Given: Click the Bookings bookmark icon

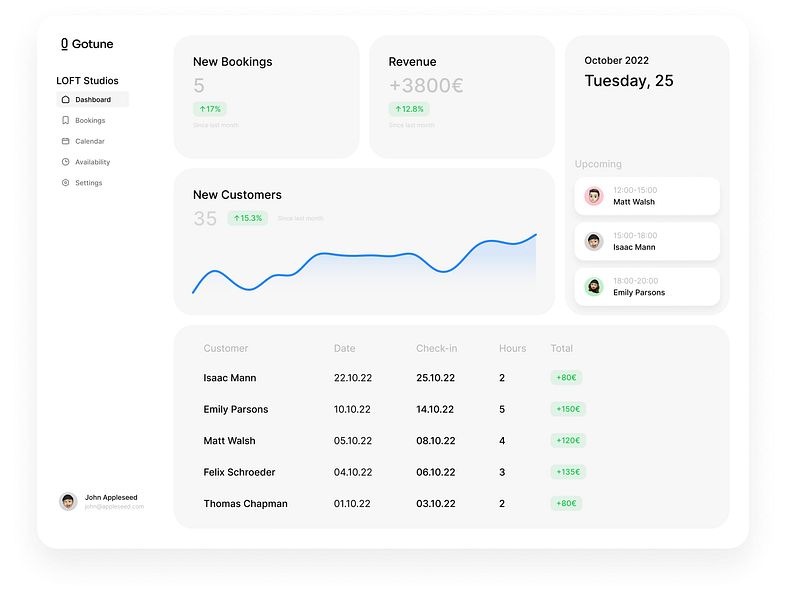Looking at the screenshot, I should point(65,120).
